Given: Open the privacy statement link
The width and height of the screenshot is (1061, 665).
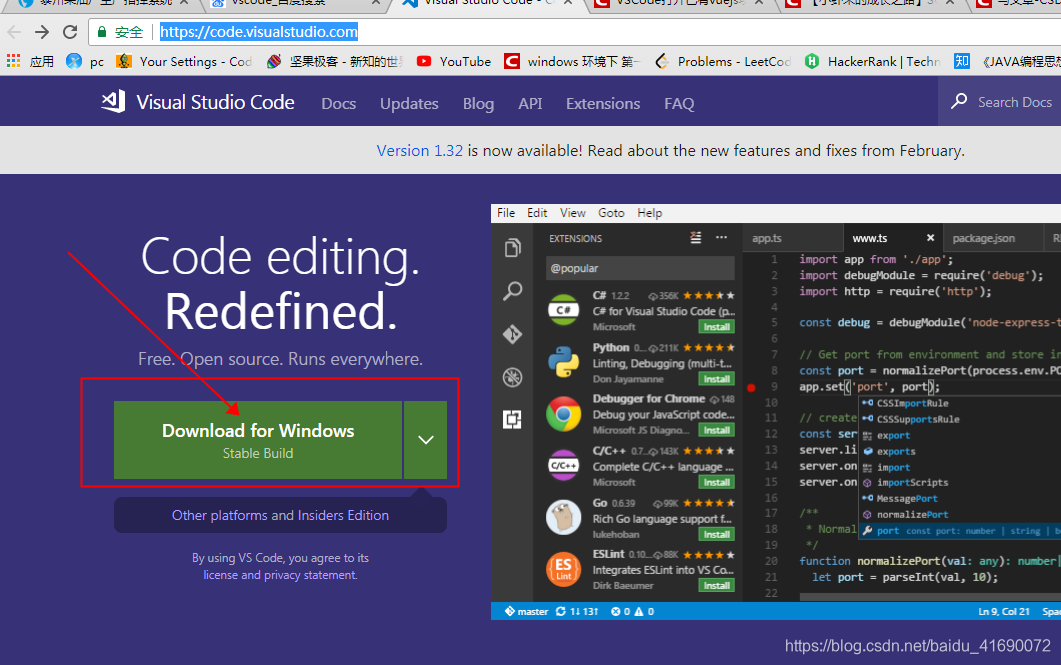Looking at the screenshot, I should click(309, 575).
